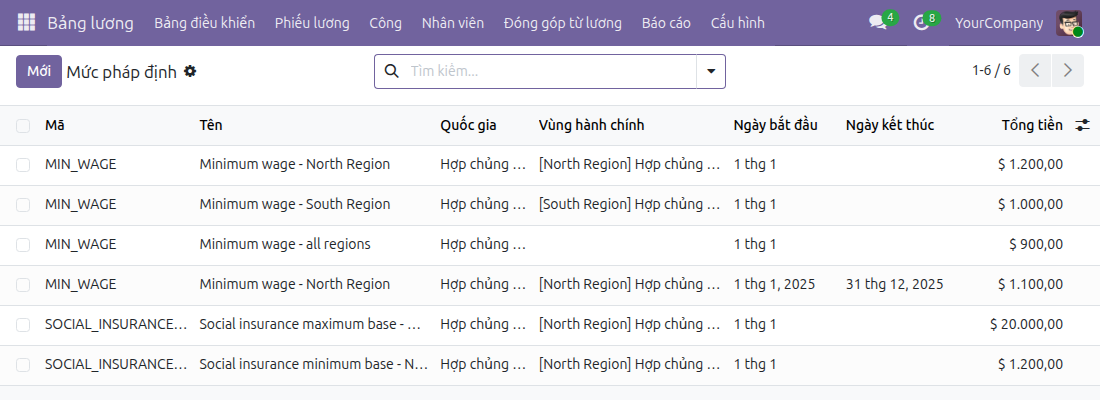The width and height of the screenshot is (1100, 400).
Task: Click the Mức pháp định breadcrumb title
Action: click(121, 72)
